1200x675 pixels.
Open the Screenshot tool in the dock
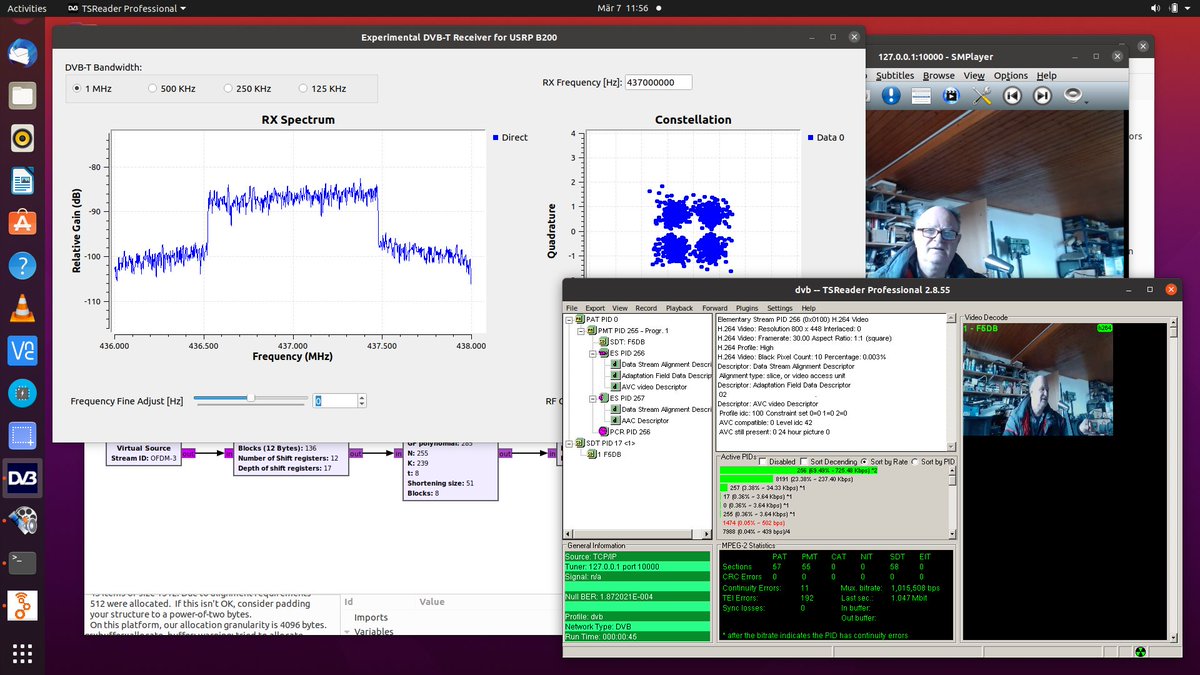click(x=22, y=436)
